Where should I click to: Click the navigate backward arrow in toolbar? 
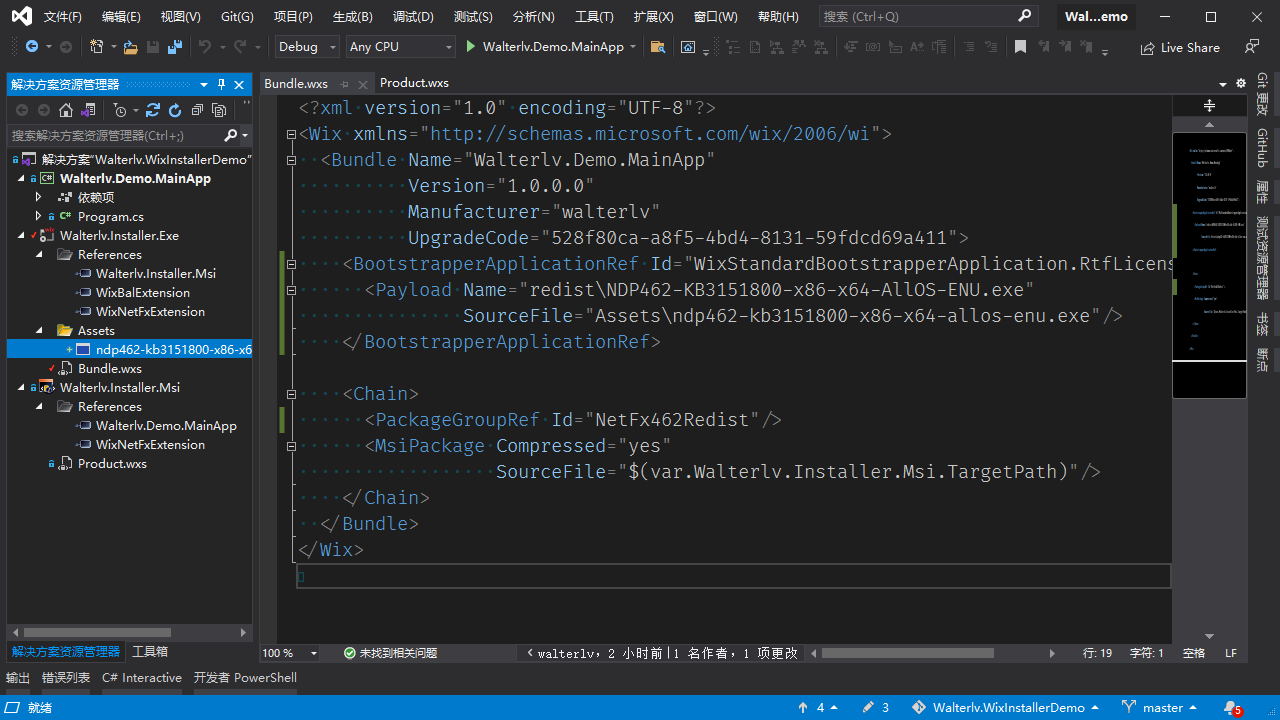[x=32, y=47]
